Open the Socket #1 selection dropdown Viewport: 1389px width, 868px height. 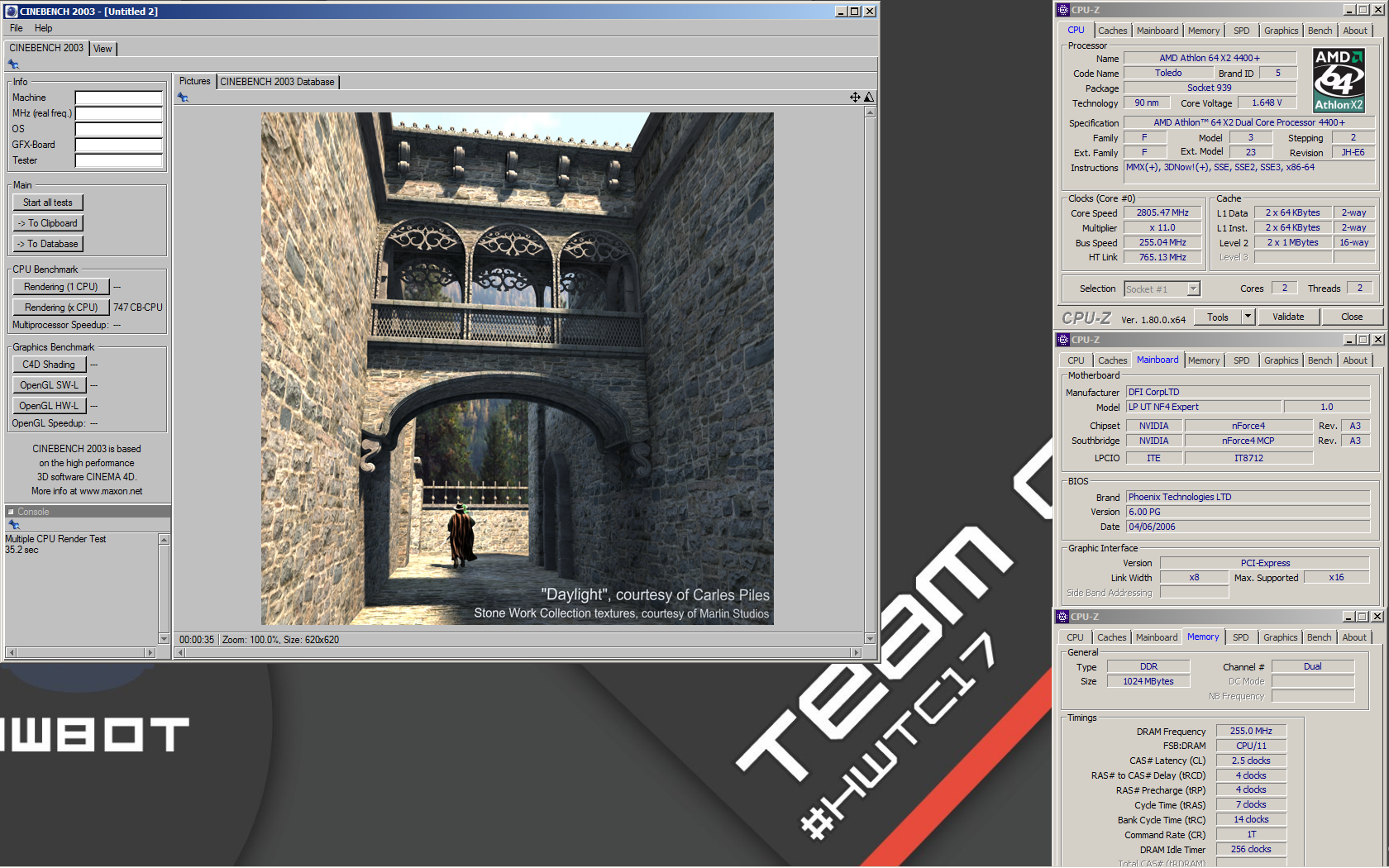[x=1193, y=289]
